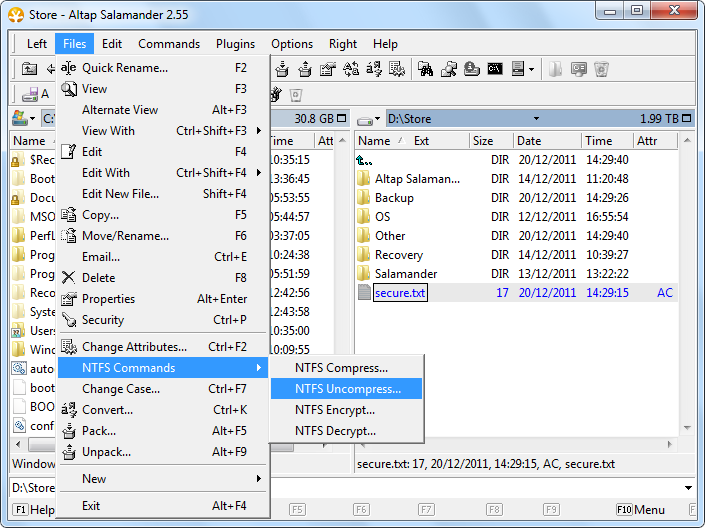The height and width of the screenshot is (528, 705).
Task: Select the Altap Salaman... folder row
Action: click(x=517, y=179)
